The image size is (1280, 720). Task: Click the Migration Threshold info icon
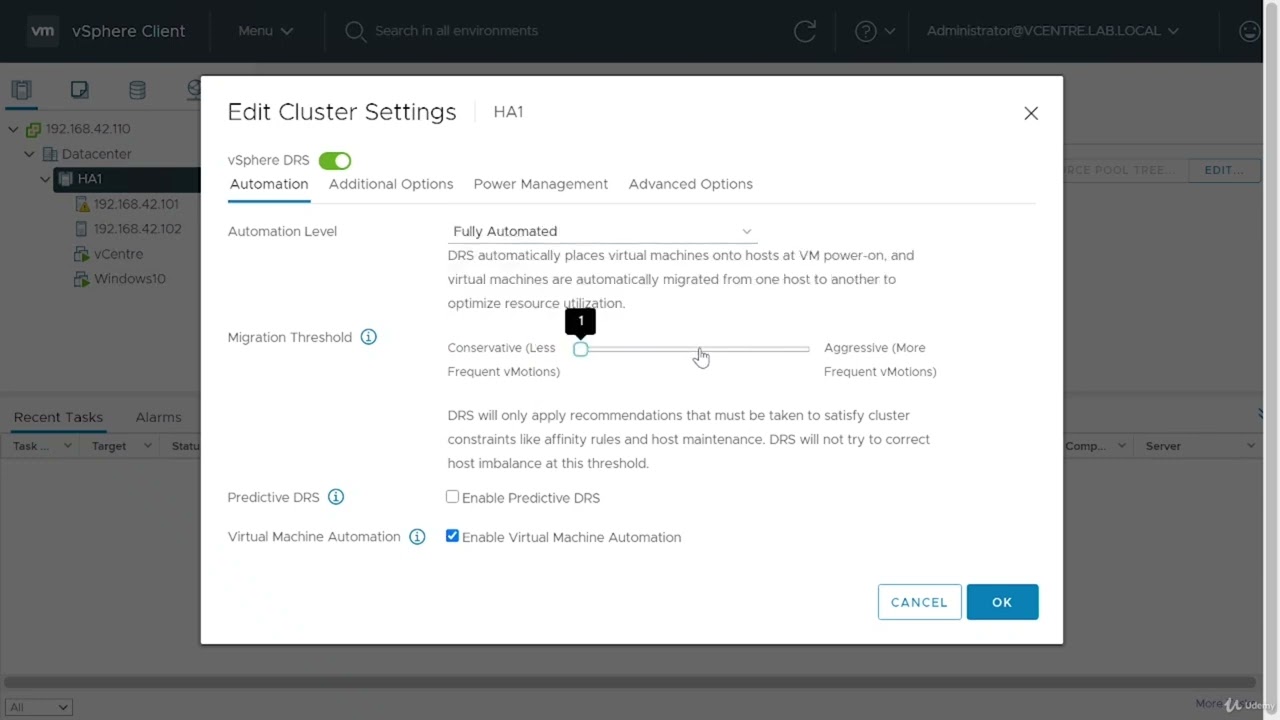(368, 337)
